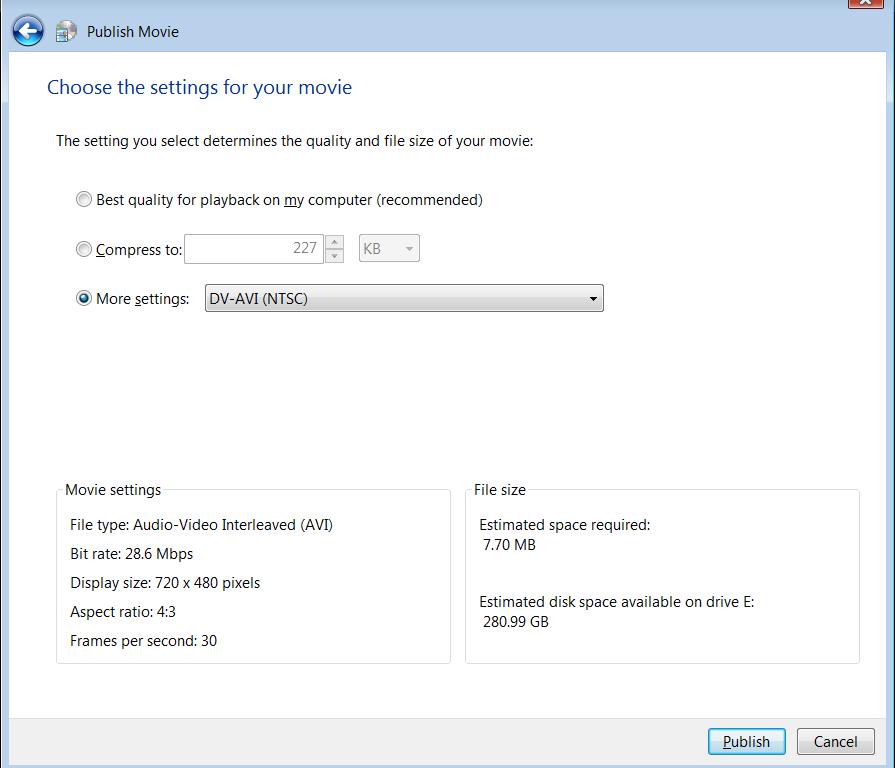This screenshot has height=768, width=895.
Task: Go back with the blue arrow button
Action: 27,31
